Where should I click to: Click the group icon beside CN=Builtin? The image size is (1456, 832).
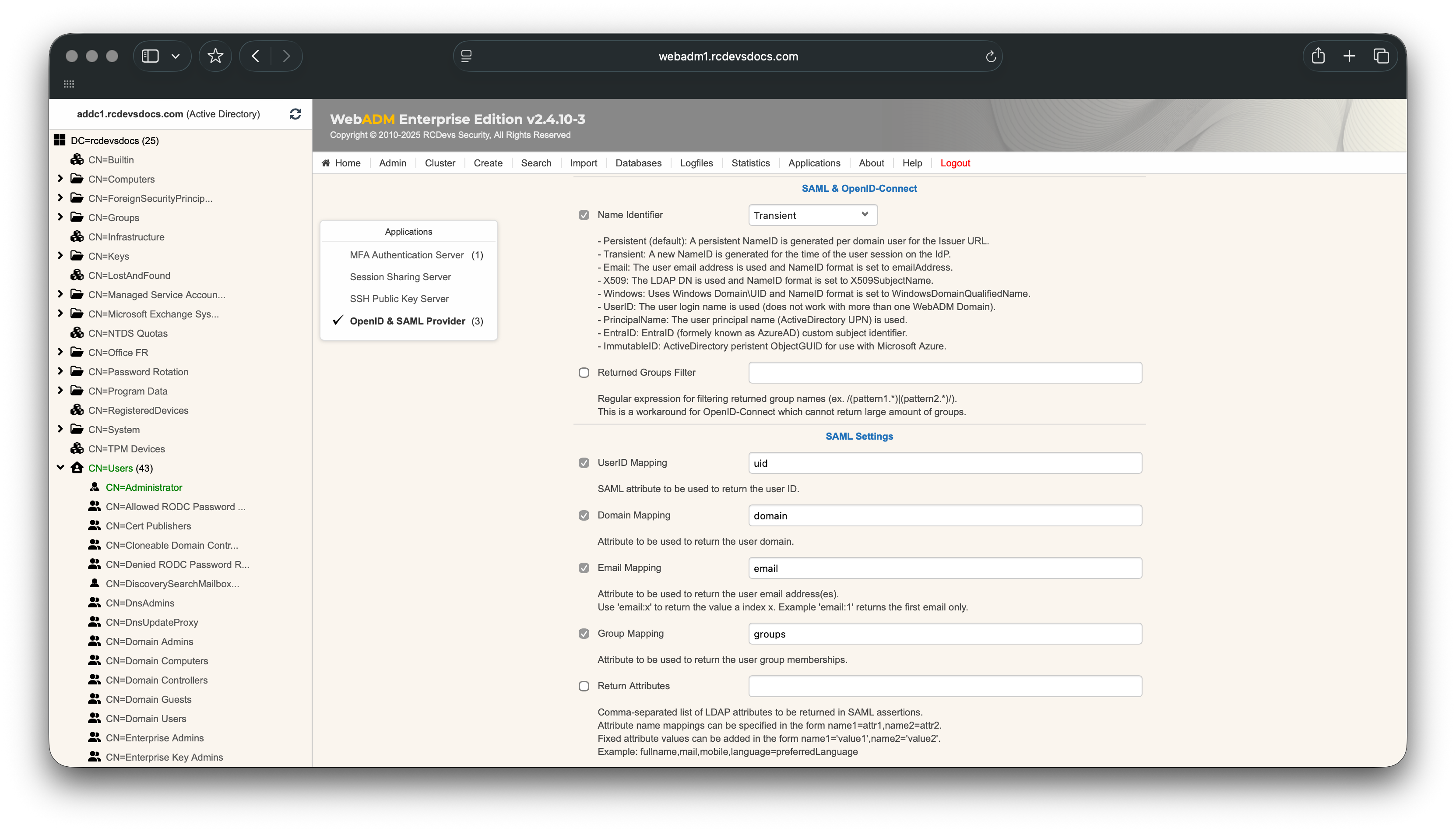point(77,159)
